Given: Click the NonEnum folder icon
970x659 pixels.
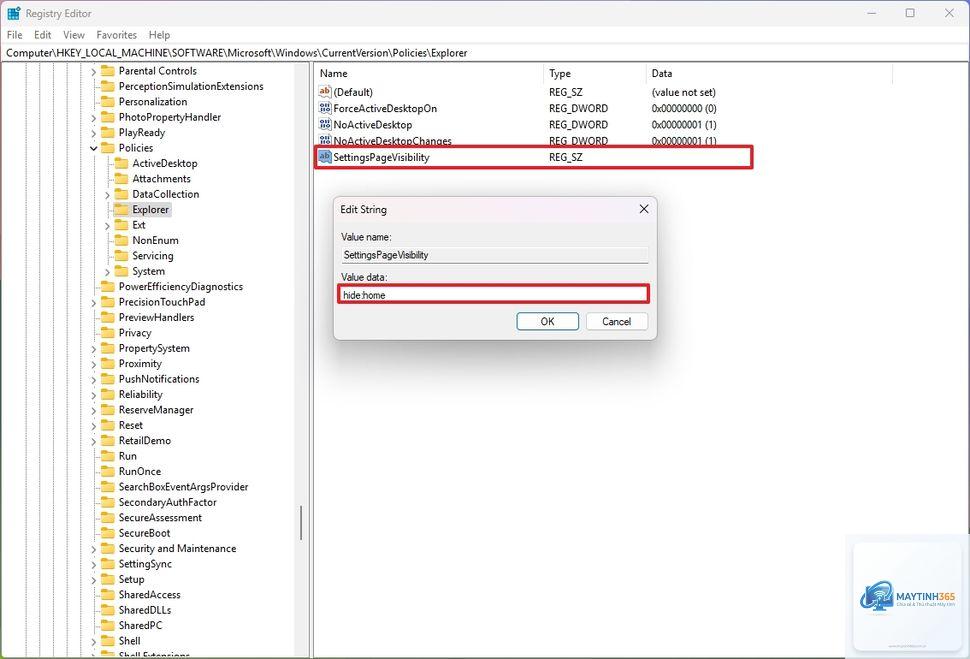Looking at the screenshot, I should (x=121, y=240).
